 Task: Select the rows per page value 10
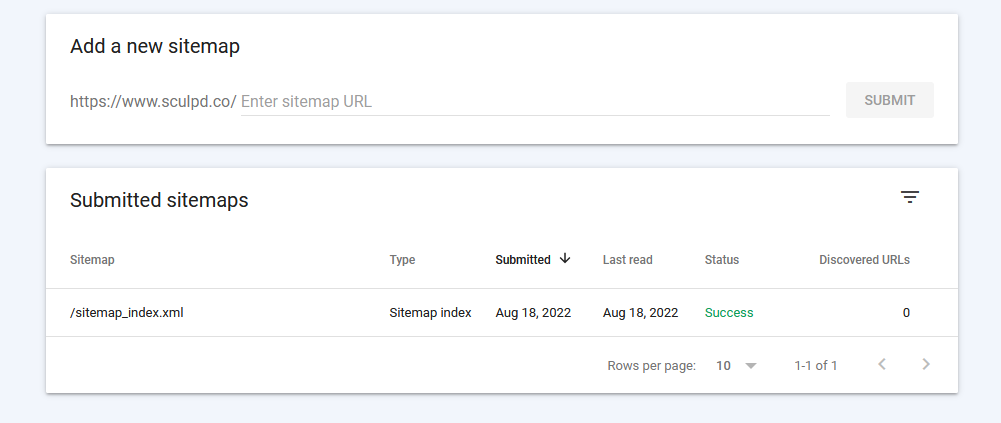coord(723,366)
